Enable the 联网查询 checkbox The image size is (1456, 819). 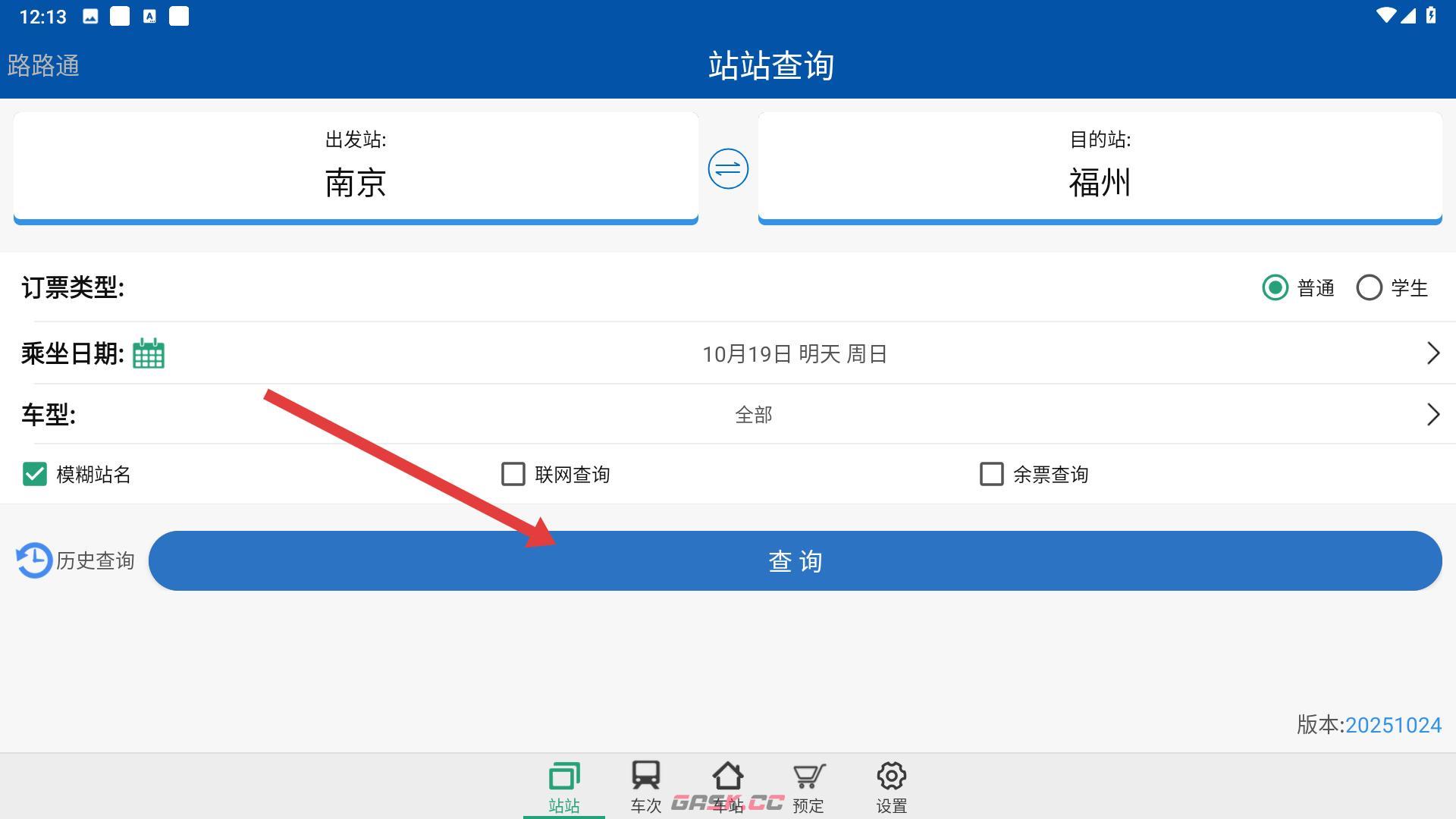(513, 474)
